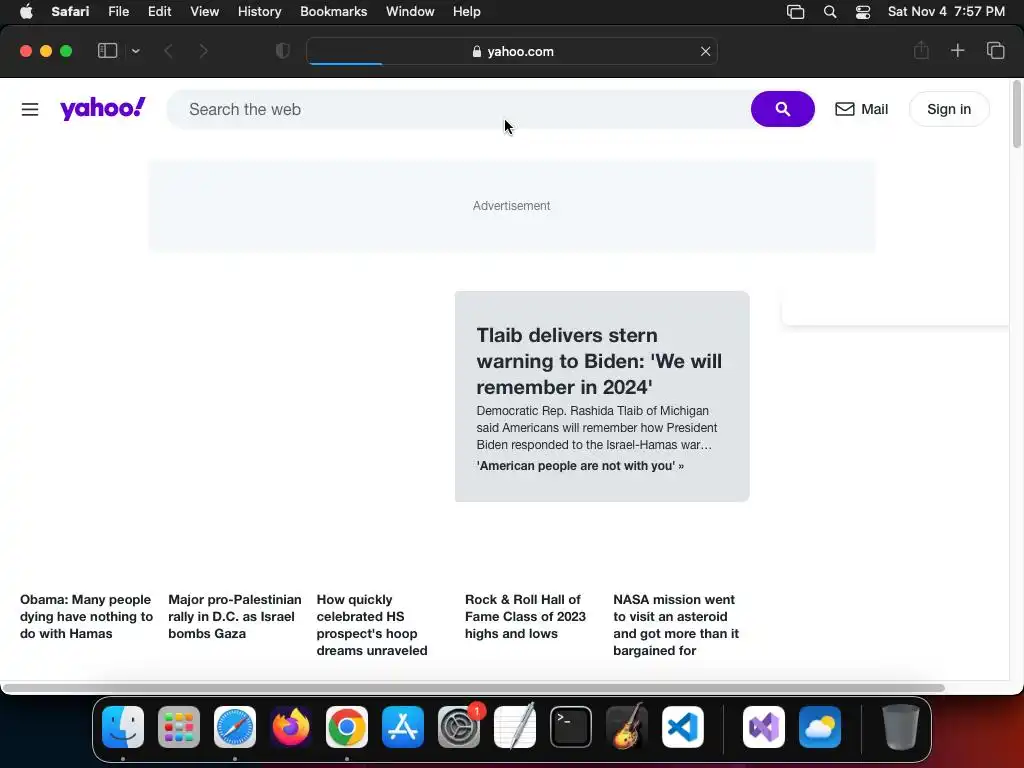Open the Window menu

pyautogui.click(x=410, y=11)
